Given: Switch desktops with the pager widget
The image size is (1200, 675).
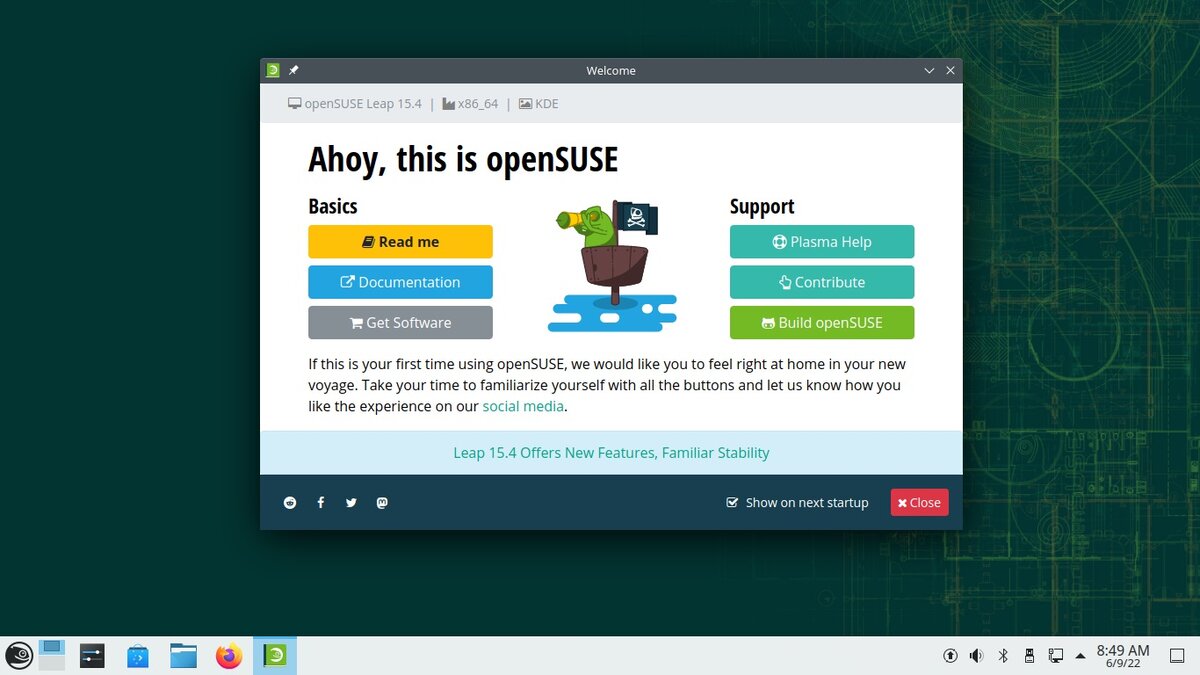Looking at the screenshot, I should click(x=52, y=655).
